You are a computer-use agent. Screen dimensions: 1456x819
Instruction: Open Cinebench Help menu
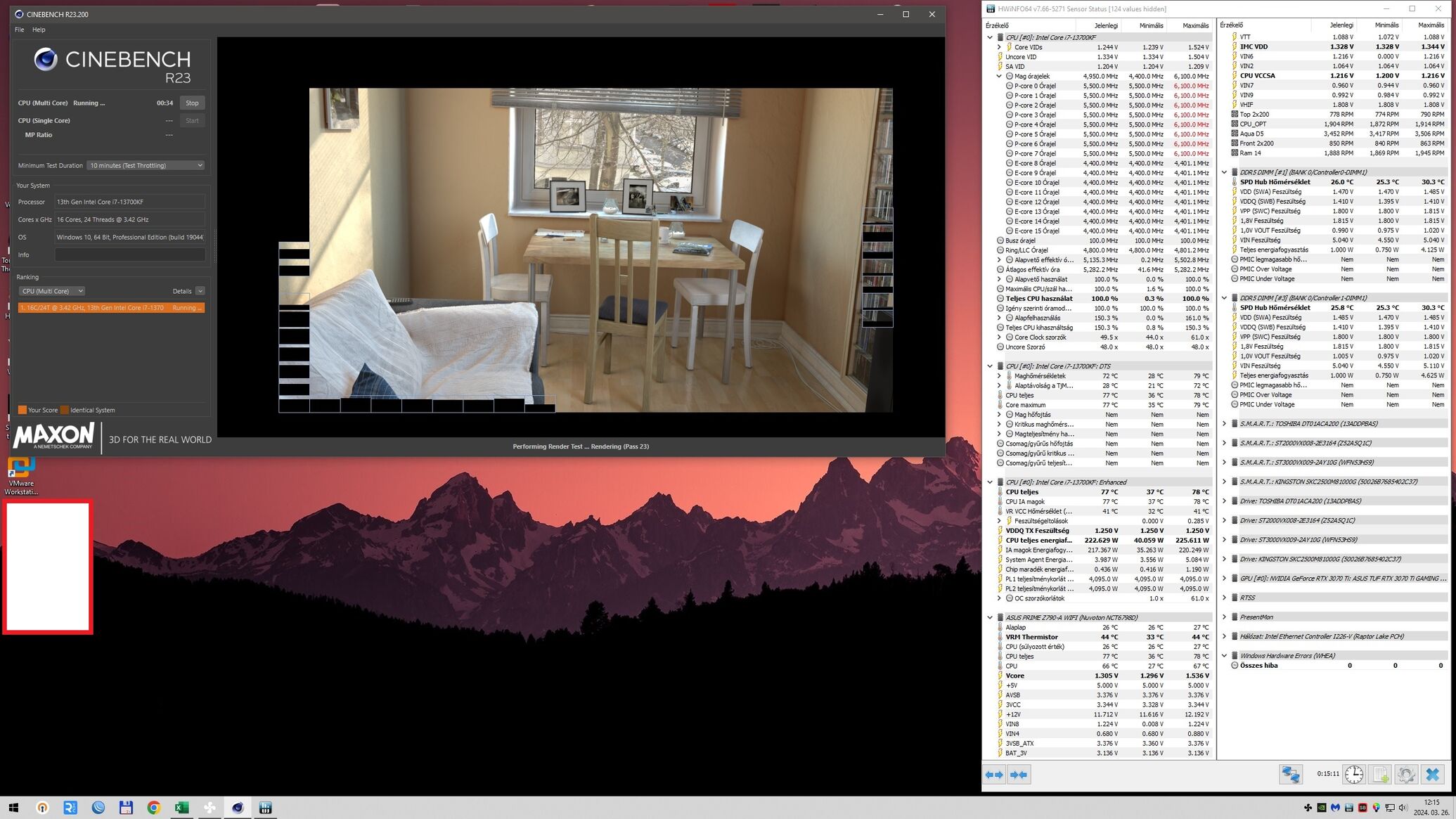tap(39, 30)
